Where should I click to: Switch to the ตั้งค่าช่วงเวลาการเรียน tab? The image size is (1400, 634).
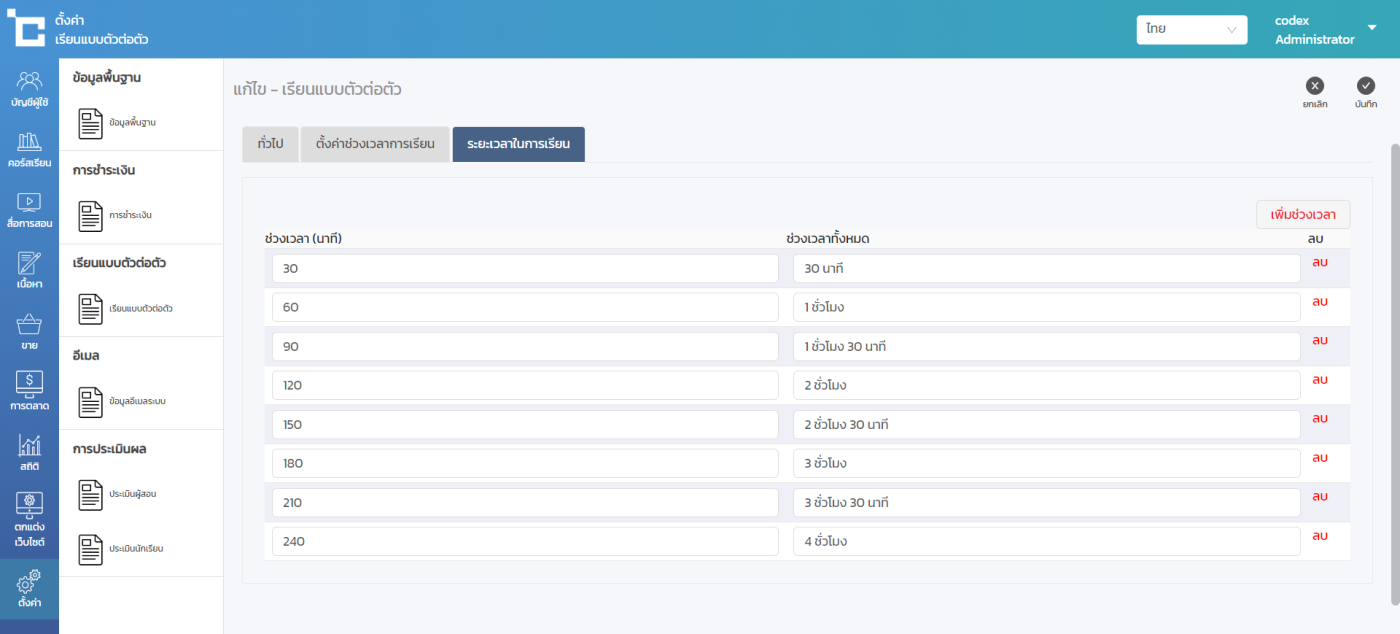[375, 144]
